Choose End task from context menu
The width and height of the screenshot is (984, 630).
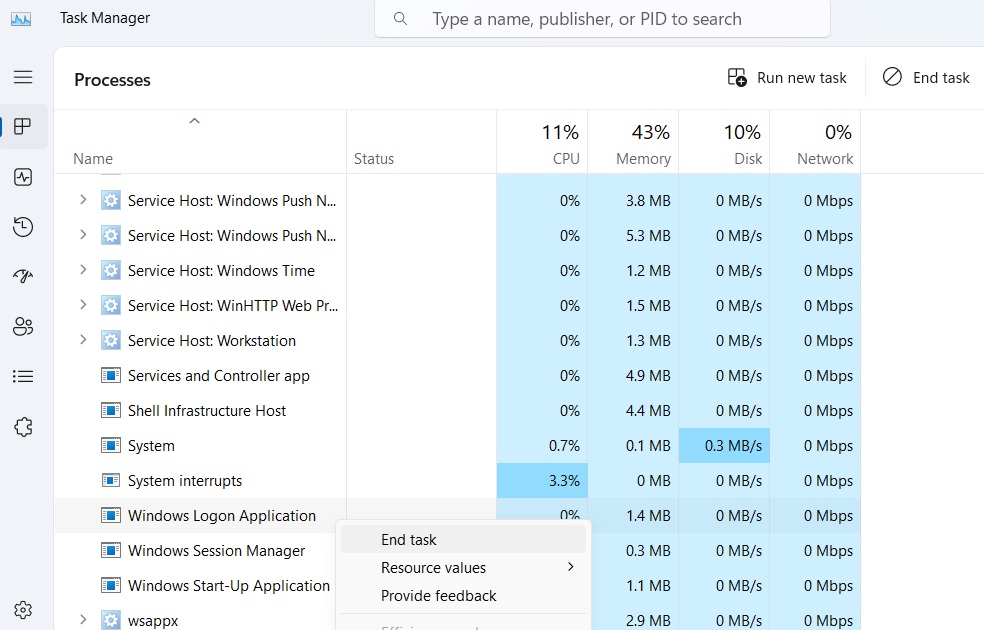coord(409,539)
